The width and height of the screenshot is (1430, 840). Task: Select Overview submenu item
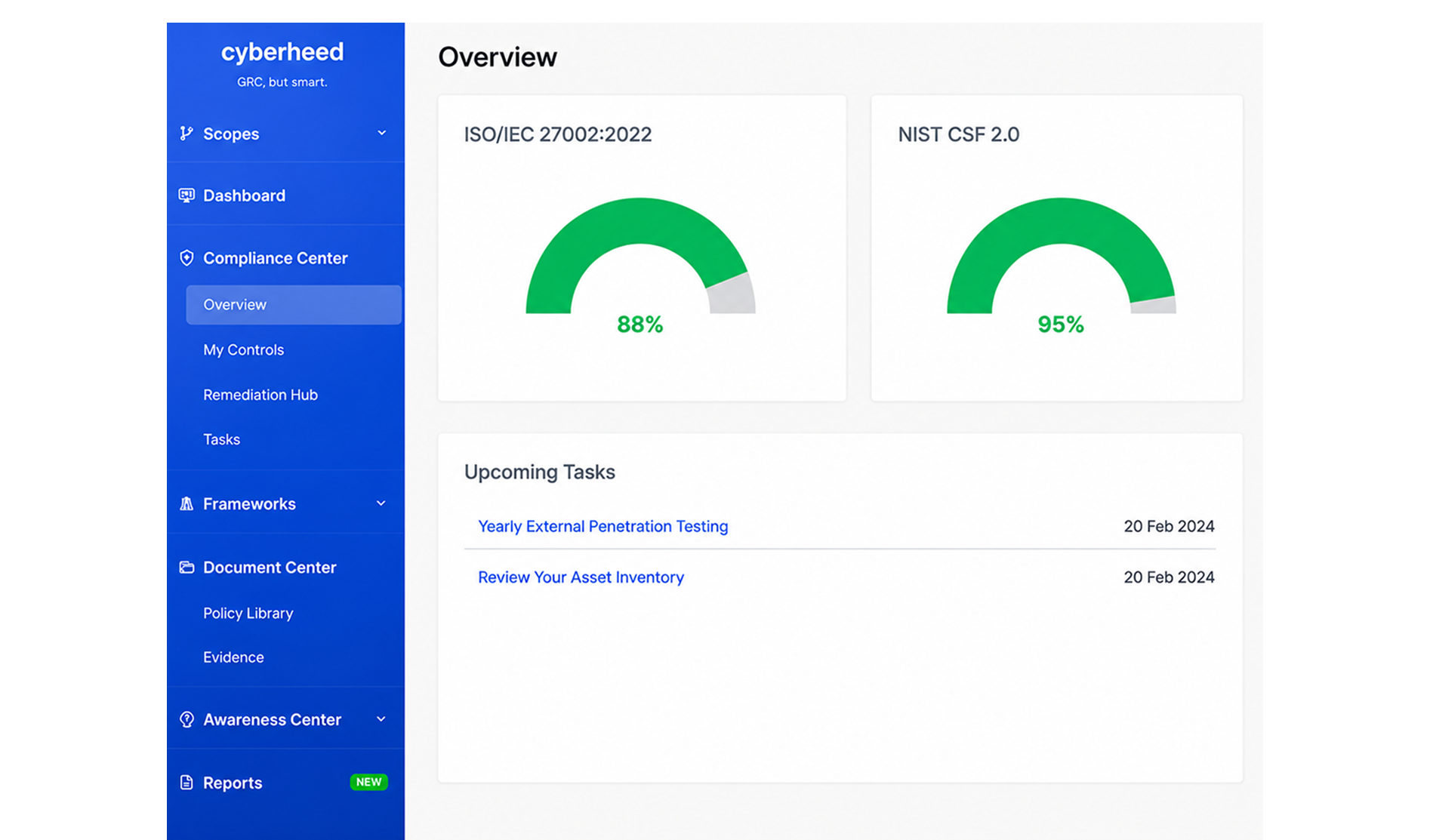pyautogui.click(x=294, y=305)
